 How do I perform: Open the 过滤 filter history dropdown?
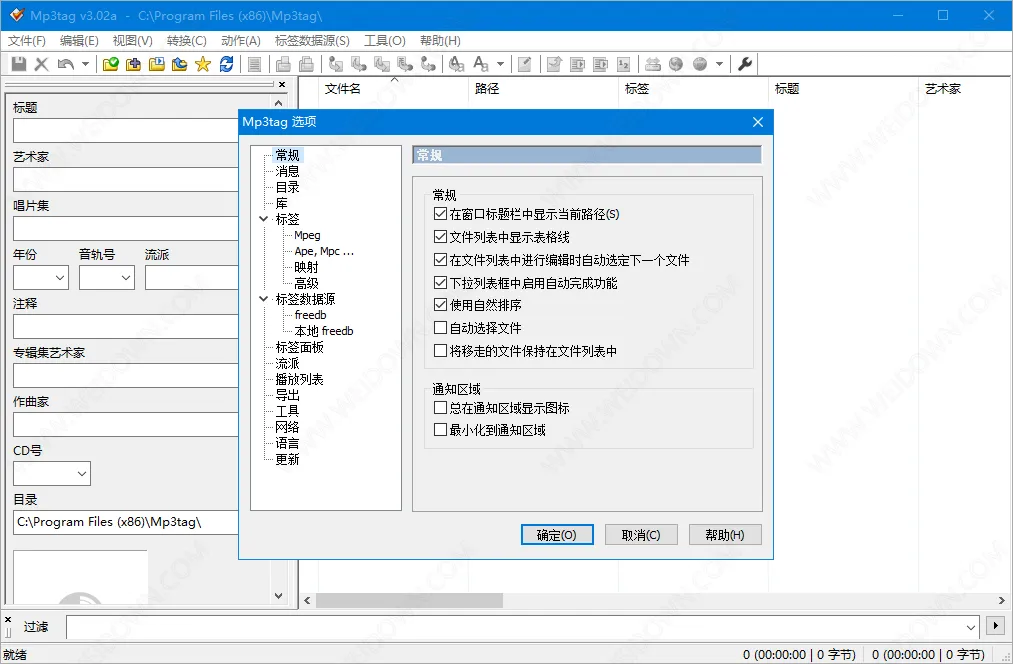point(970,627)
